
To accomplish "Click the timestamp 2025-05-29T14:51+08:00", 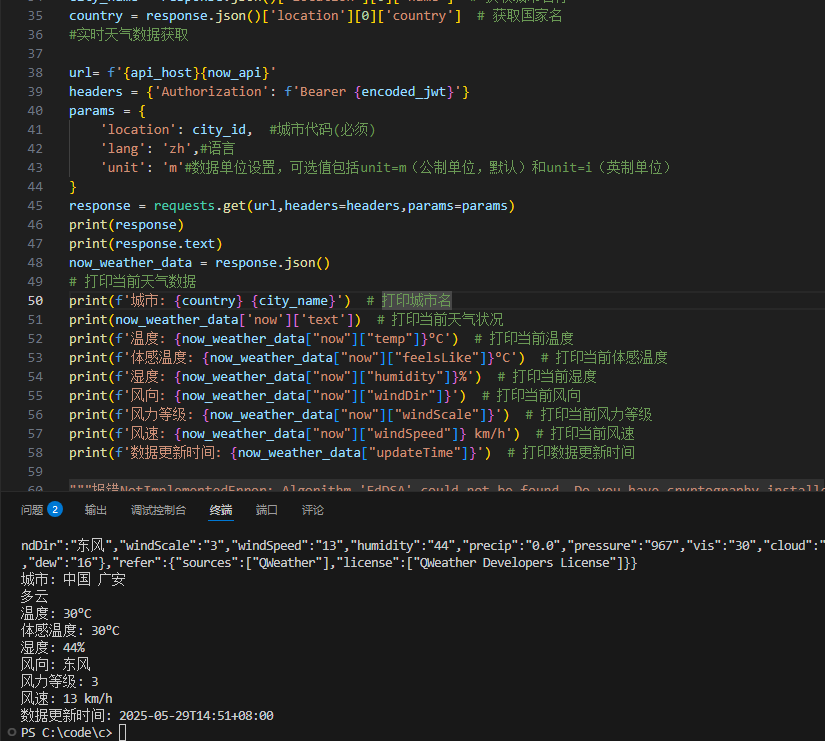I will click(196, 716).
